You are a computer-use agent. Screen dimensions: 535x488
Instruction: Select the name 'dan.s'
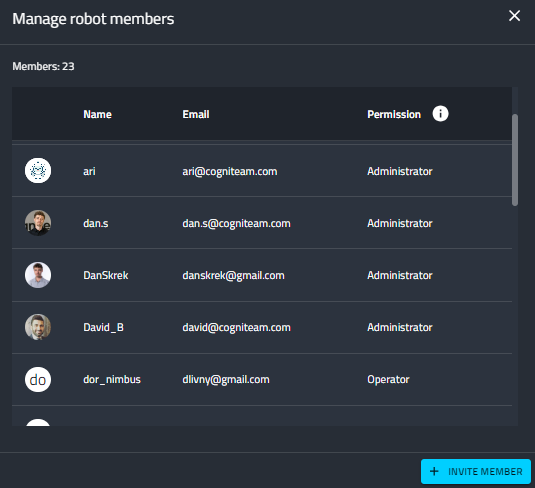click(96, 224)
